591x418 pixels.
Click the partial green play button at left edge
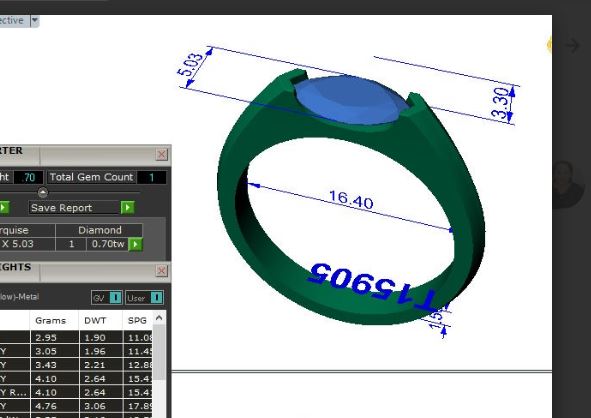(4, 207)
